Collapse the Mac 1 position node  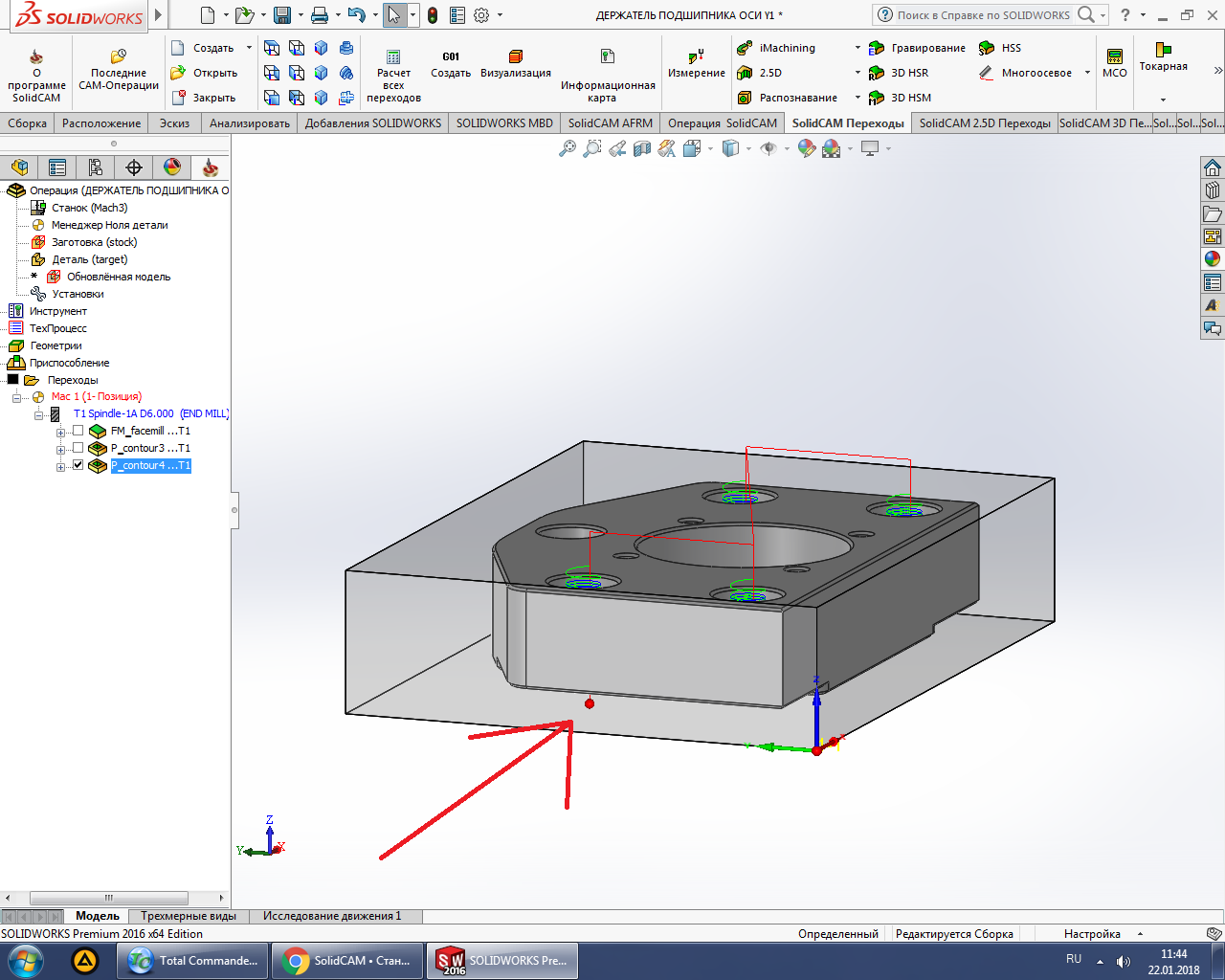point(17,397)
